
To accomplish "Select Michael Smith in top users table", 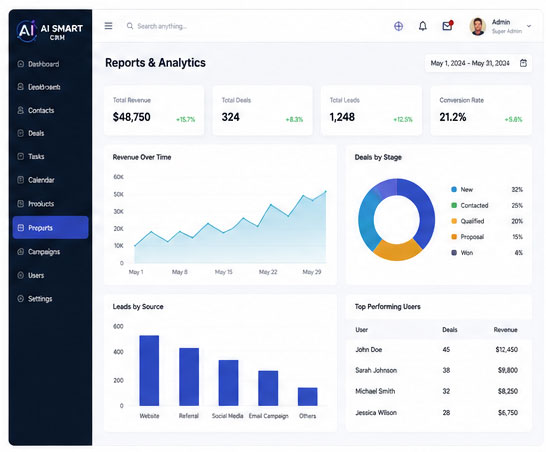I will pyautogui.click(x=375, y=391).
